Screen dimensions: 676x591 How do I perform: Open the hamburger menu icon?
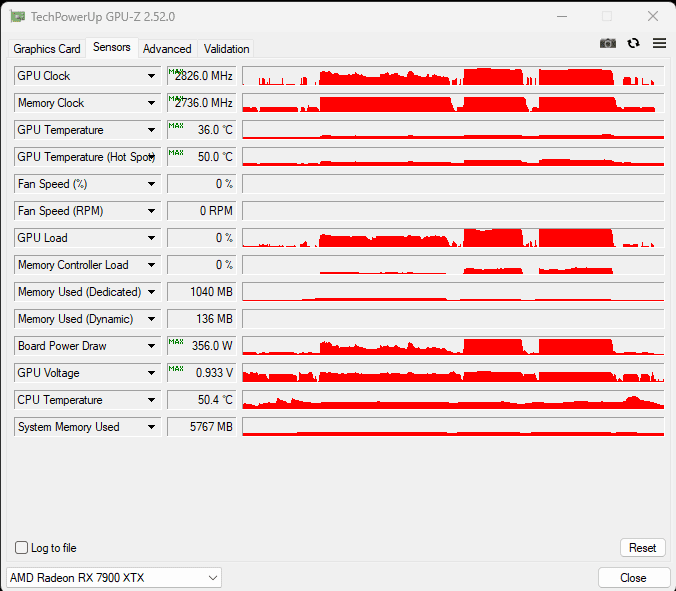659,43
